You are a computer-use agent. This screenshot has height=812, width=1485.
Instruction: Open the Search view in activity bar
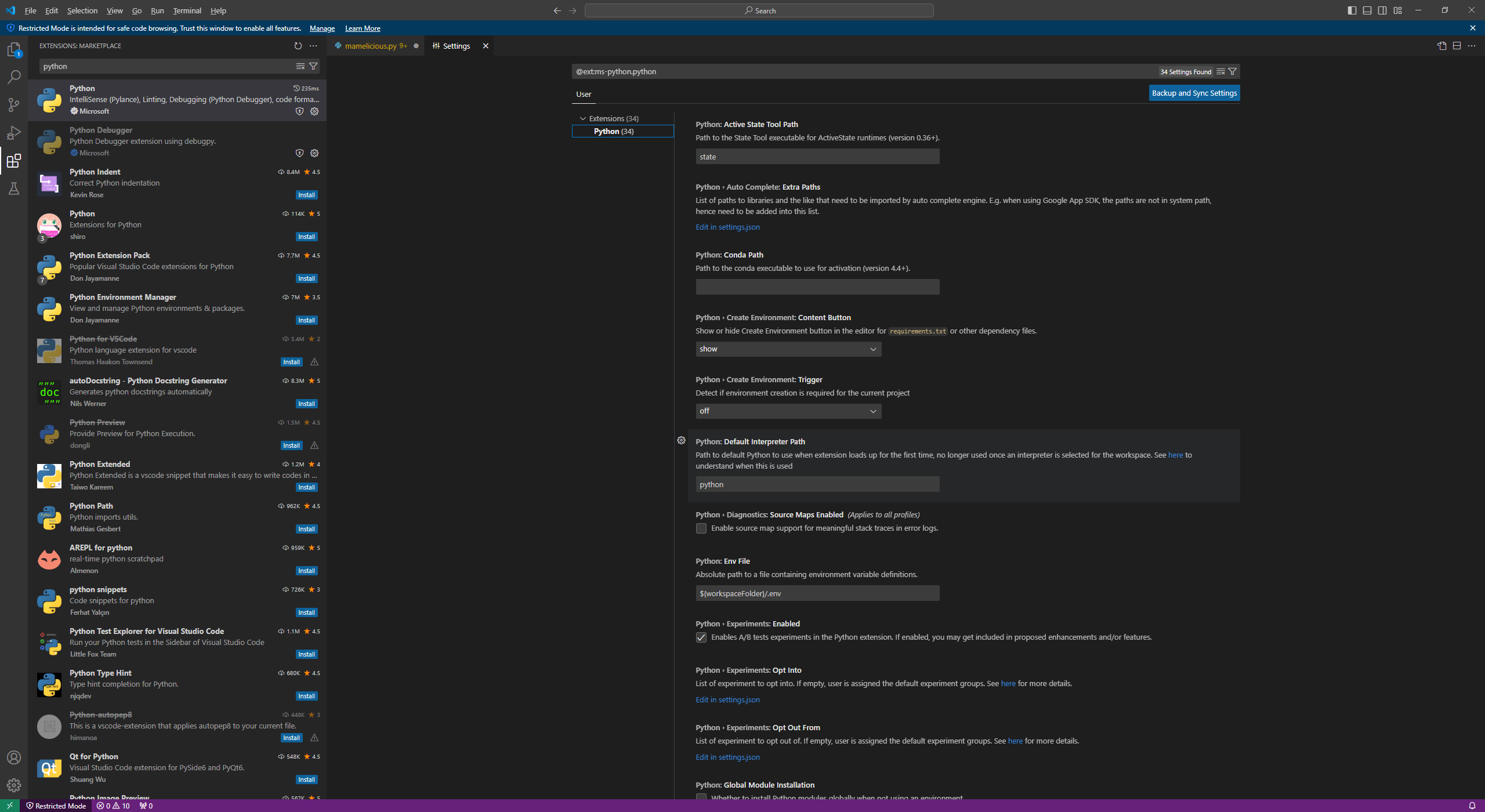coord(14,77)
